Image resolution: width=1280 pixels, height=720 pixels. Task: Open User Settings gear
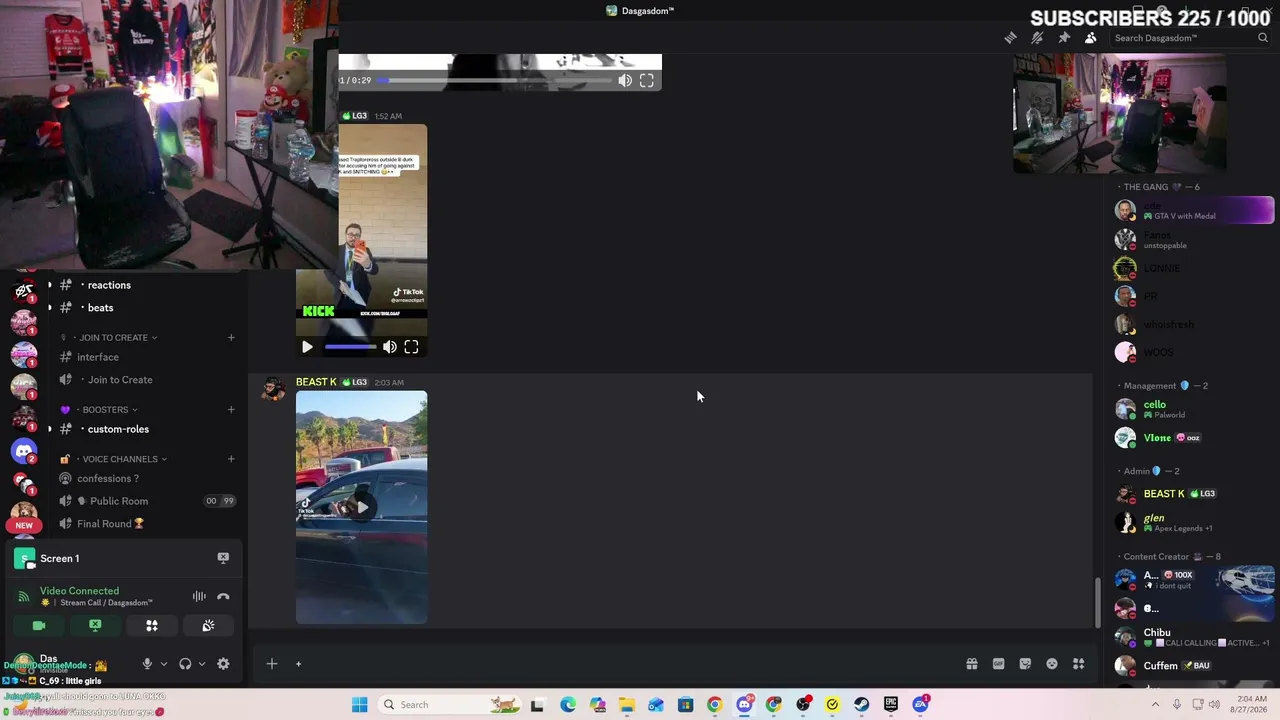[223, 664]
